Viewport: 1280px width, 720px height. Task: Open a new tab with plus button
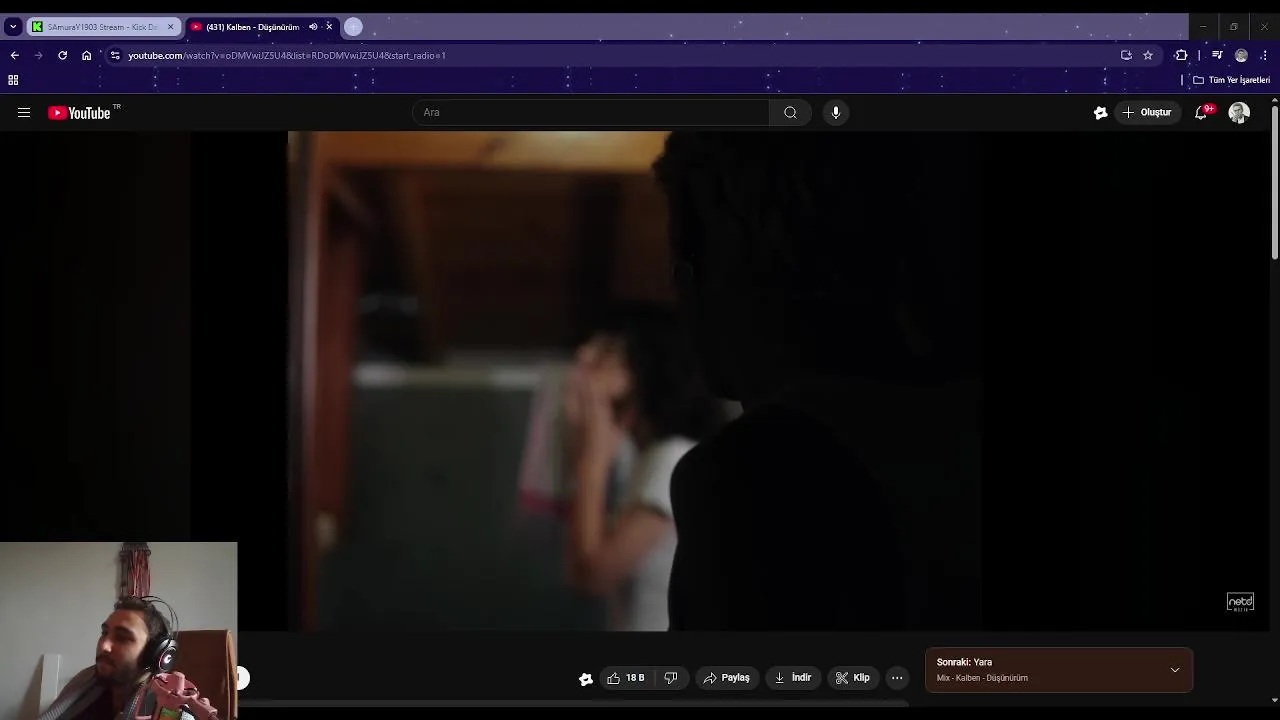[x=353, y=27]
